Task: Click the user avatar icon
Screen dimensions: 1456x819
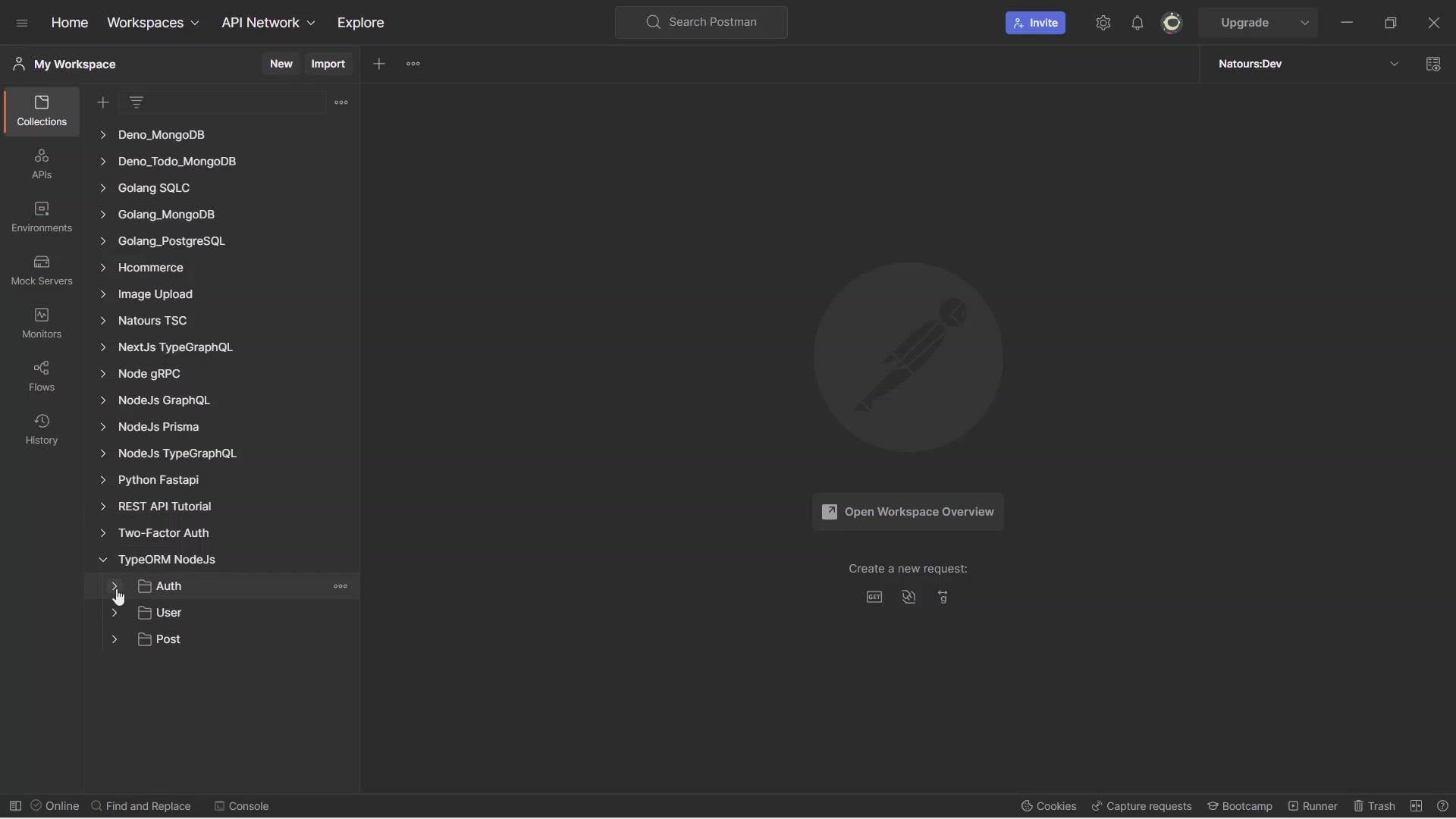Action: pyautogui.click(x=1172, y=23)
